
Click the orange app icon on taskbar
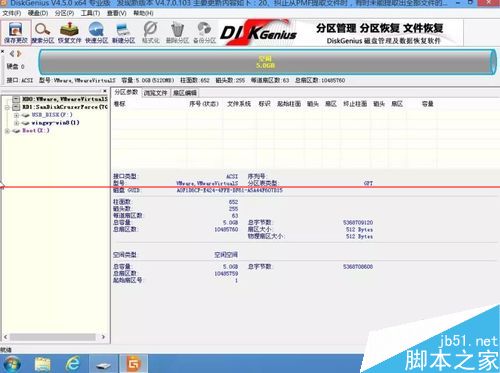click(133, 364)
